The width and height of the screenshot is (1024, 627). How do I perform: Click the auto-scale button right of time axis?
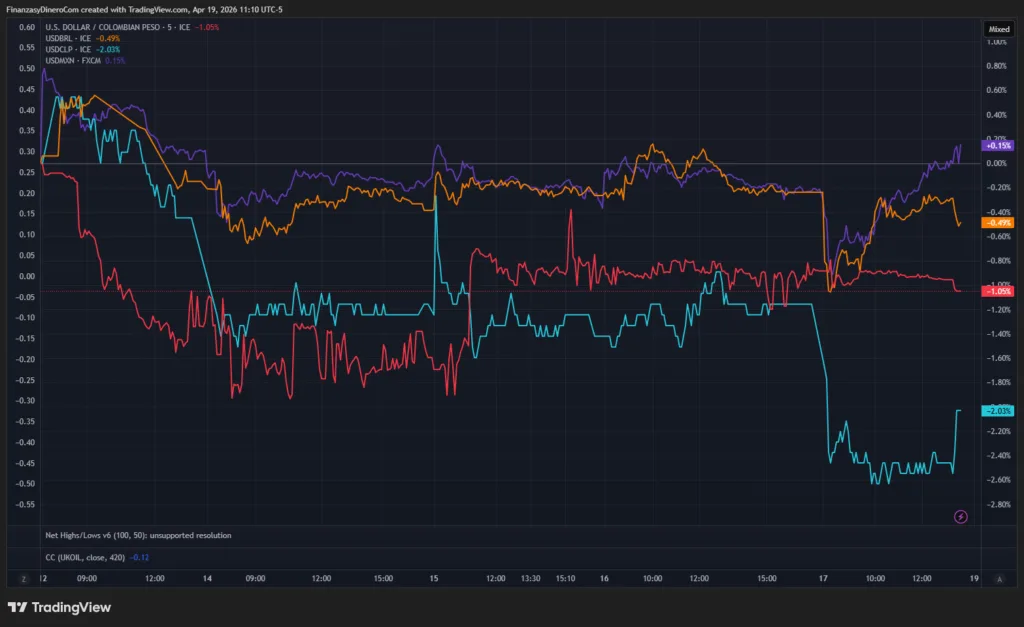(999, 578)
